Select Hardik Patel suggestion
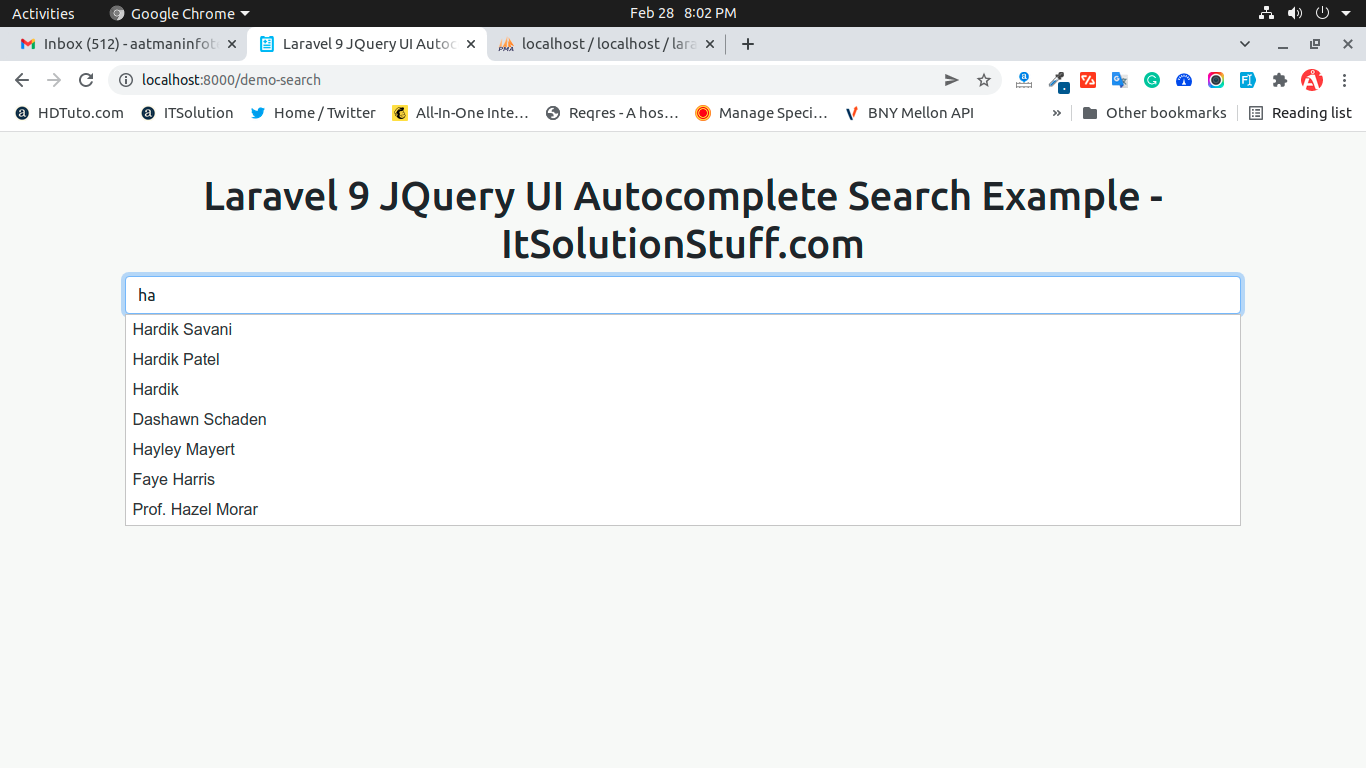The image size is (1366, 768). point(683,359)
